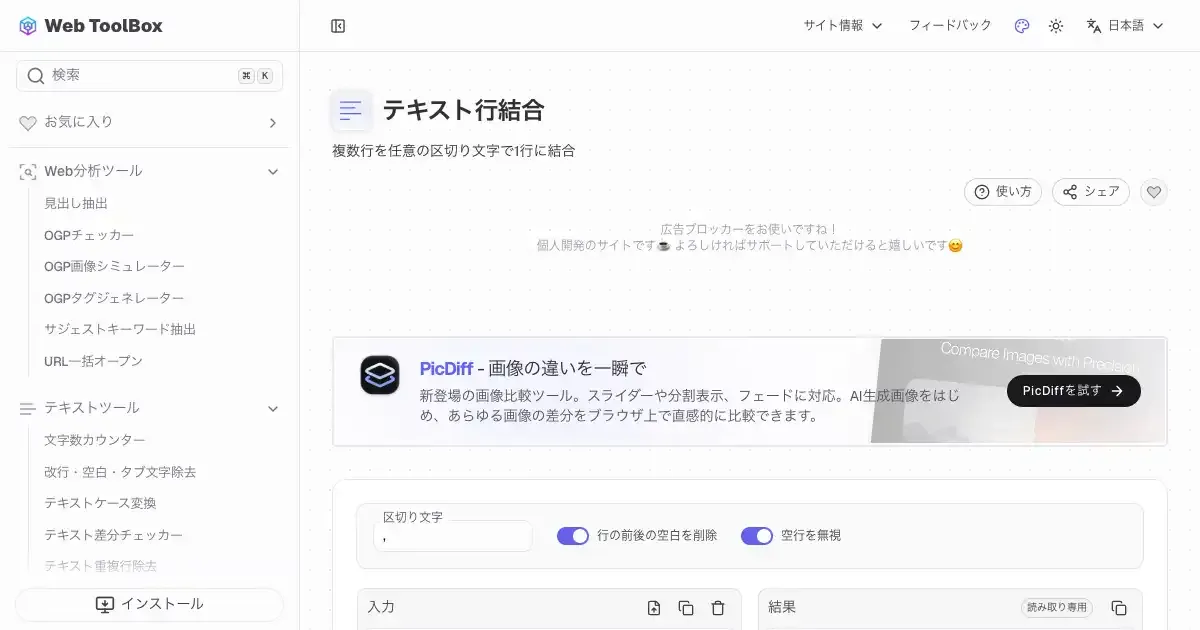The height and width of the screenshot is (630, 1200).
Task: Click the Web ToolBox logo
Action: coord(91,26)
